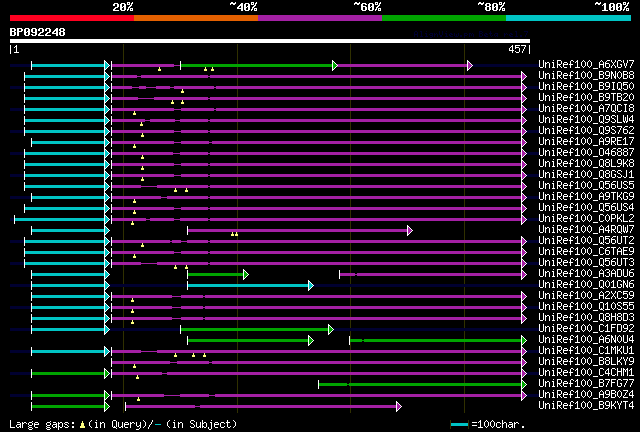Select the UniRef100_B9KYT4 label

tap(586, 406)
